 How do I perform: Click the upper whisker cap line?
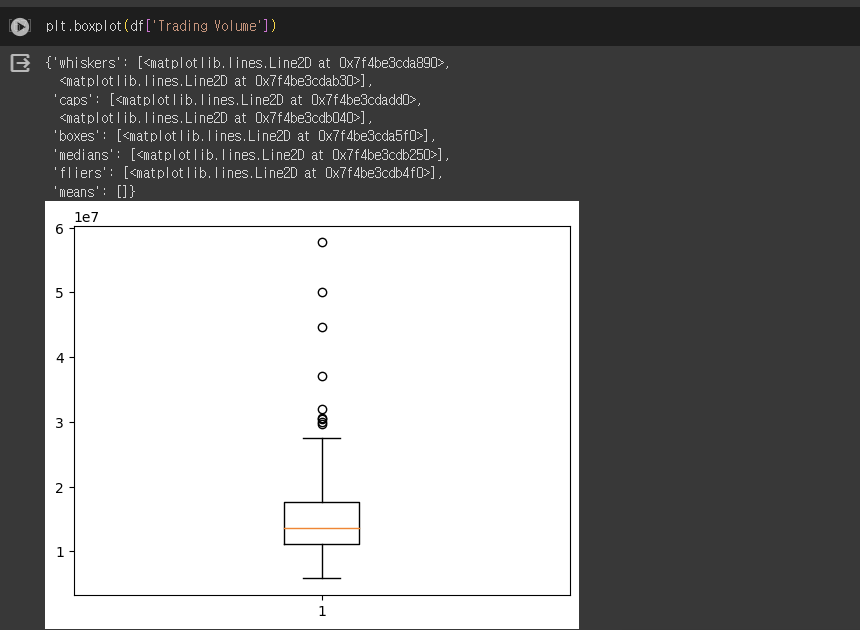(x=322, y=439)
